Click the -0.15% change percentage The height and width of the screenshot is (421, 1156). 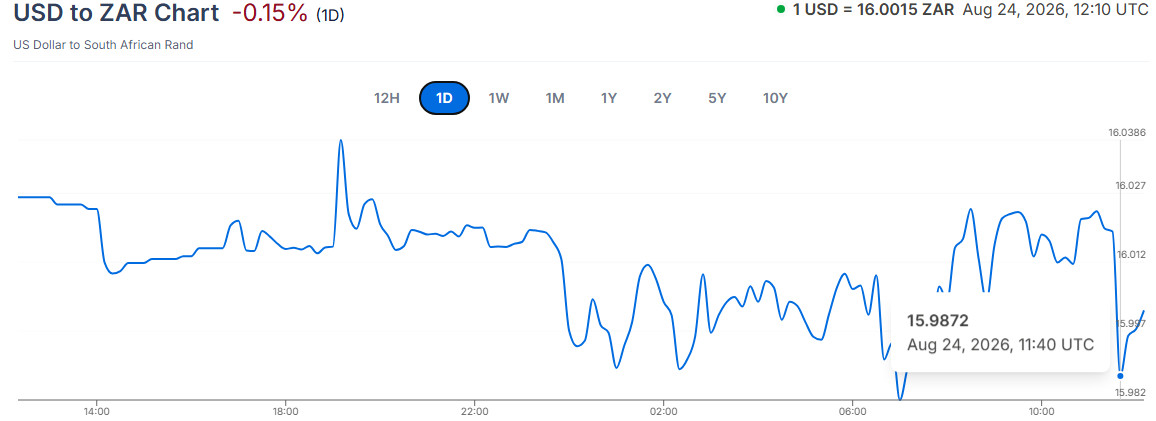[270, 13]
